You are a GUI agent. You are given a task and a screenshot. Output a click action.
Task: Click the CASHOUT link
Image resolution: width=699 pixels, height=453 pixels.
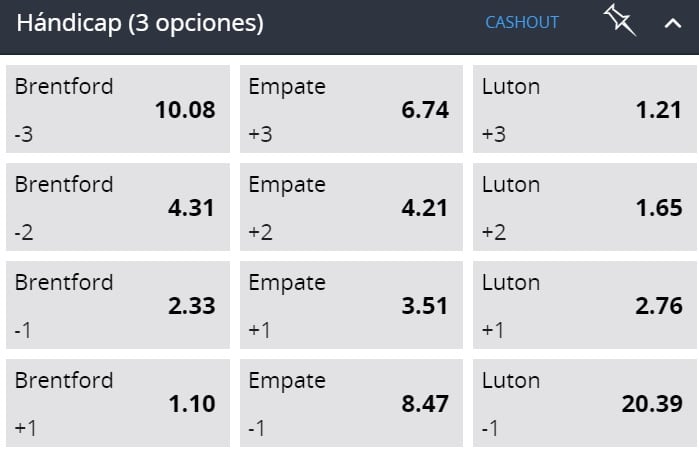[x=522, y=22]
